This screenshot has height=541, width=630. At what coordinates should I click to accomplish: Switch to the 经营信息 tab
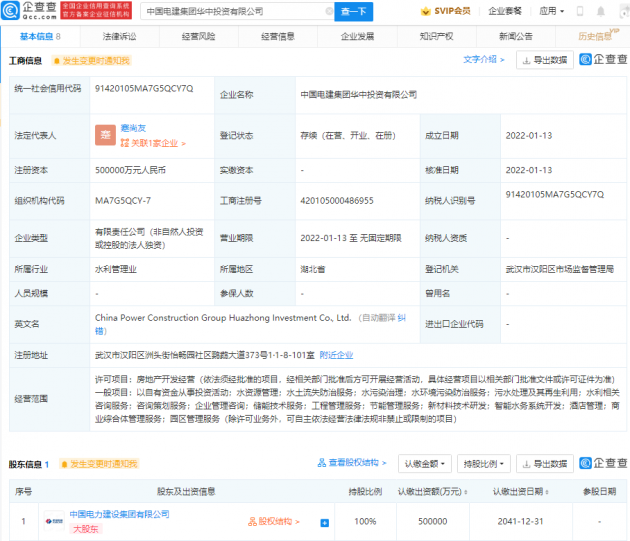coord(278,37)
